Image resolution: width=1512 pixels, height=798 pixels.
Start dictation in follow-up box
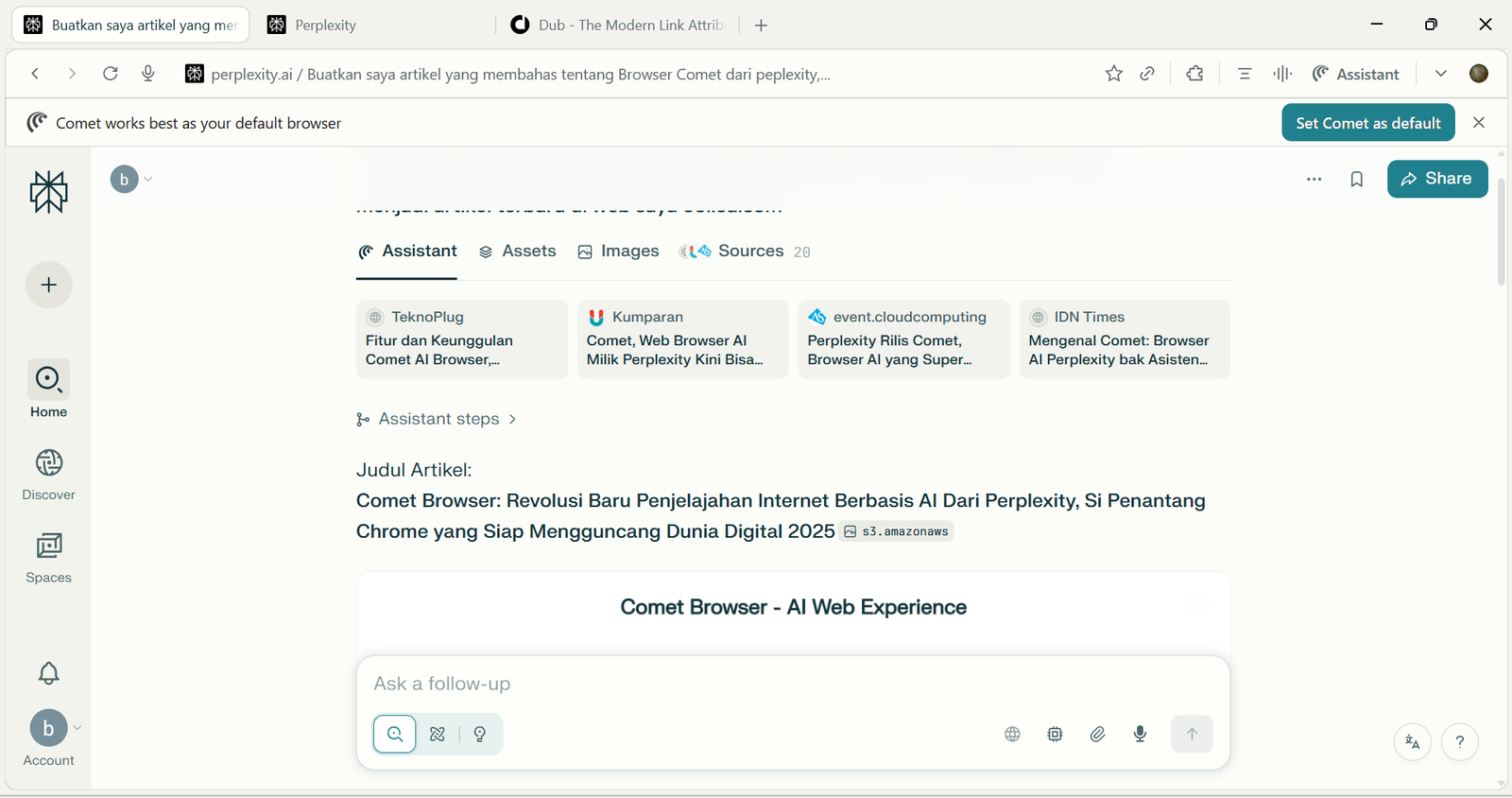coord(1140,734)
